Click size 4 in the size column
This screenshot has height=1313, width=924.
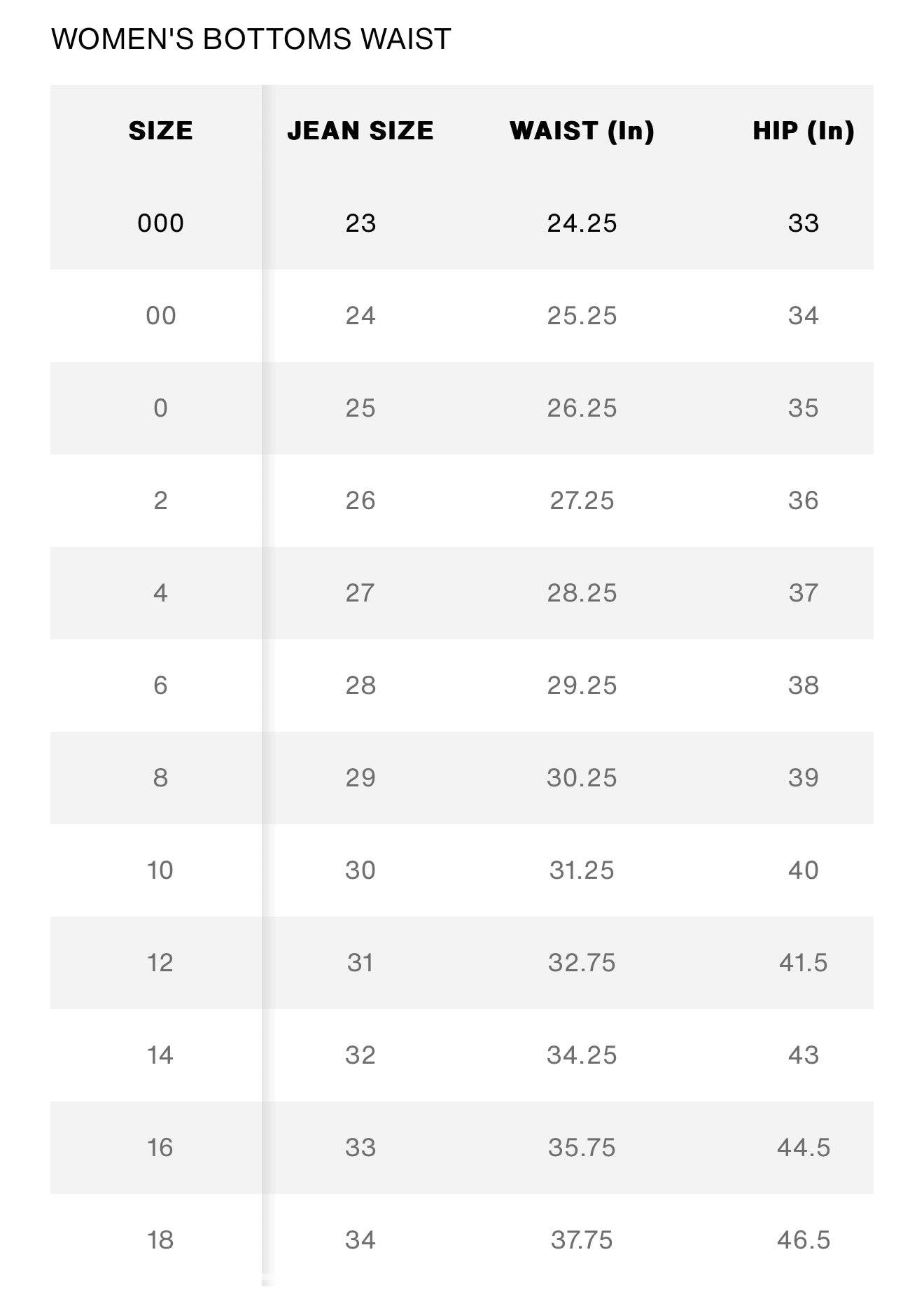click(x=160, y=593)
